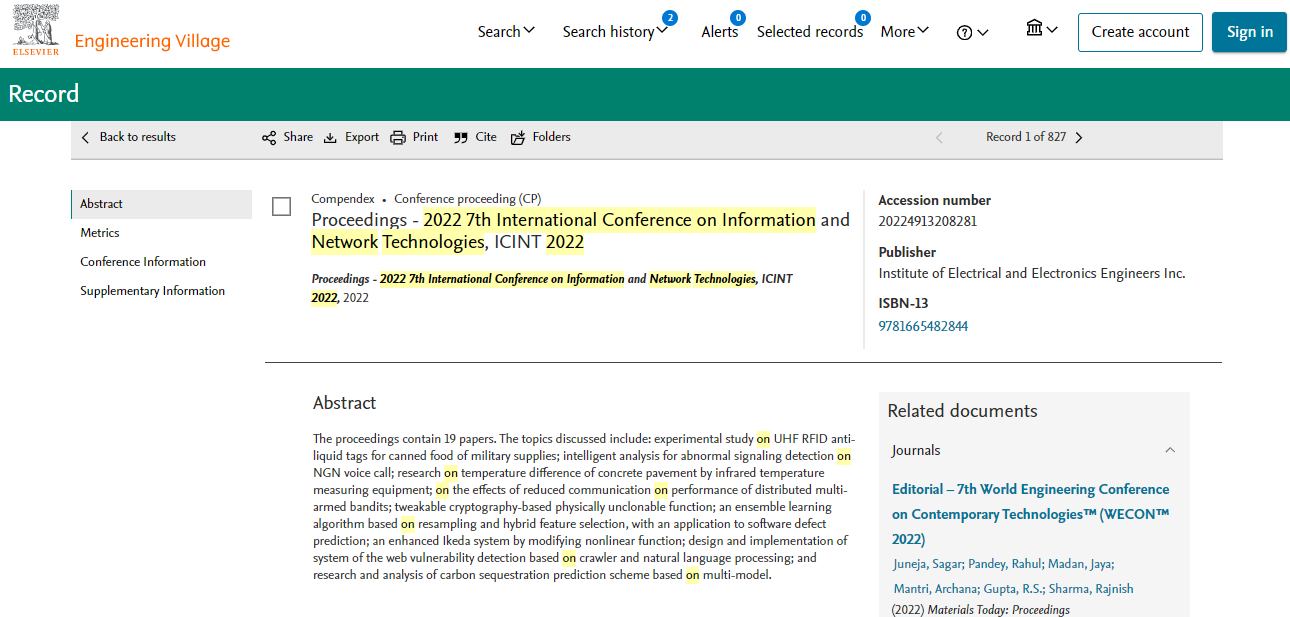Expand the Search history menu

(x=615, y=32)
